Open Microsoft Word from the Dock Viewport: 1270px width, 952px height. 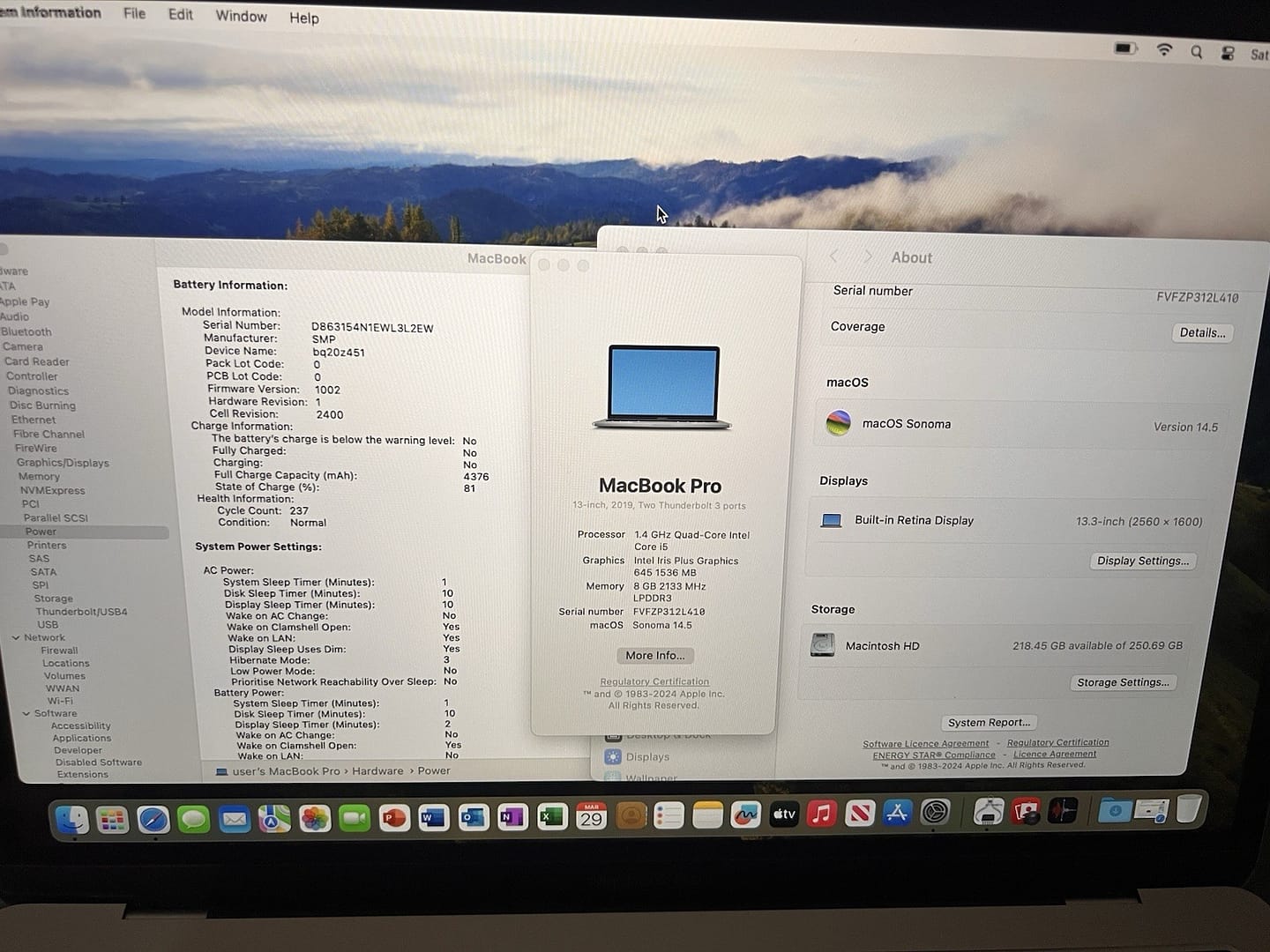coord(433,818)
